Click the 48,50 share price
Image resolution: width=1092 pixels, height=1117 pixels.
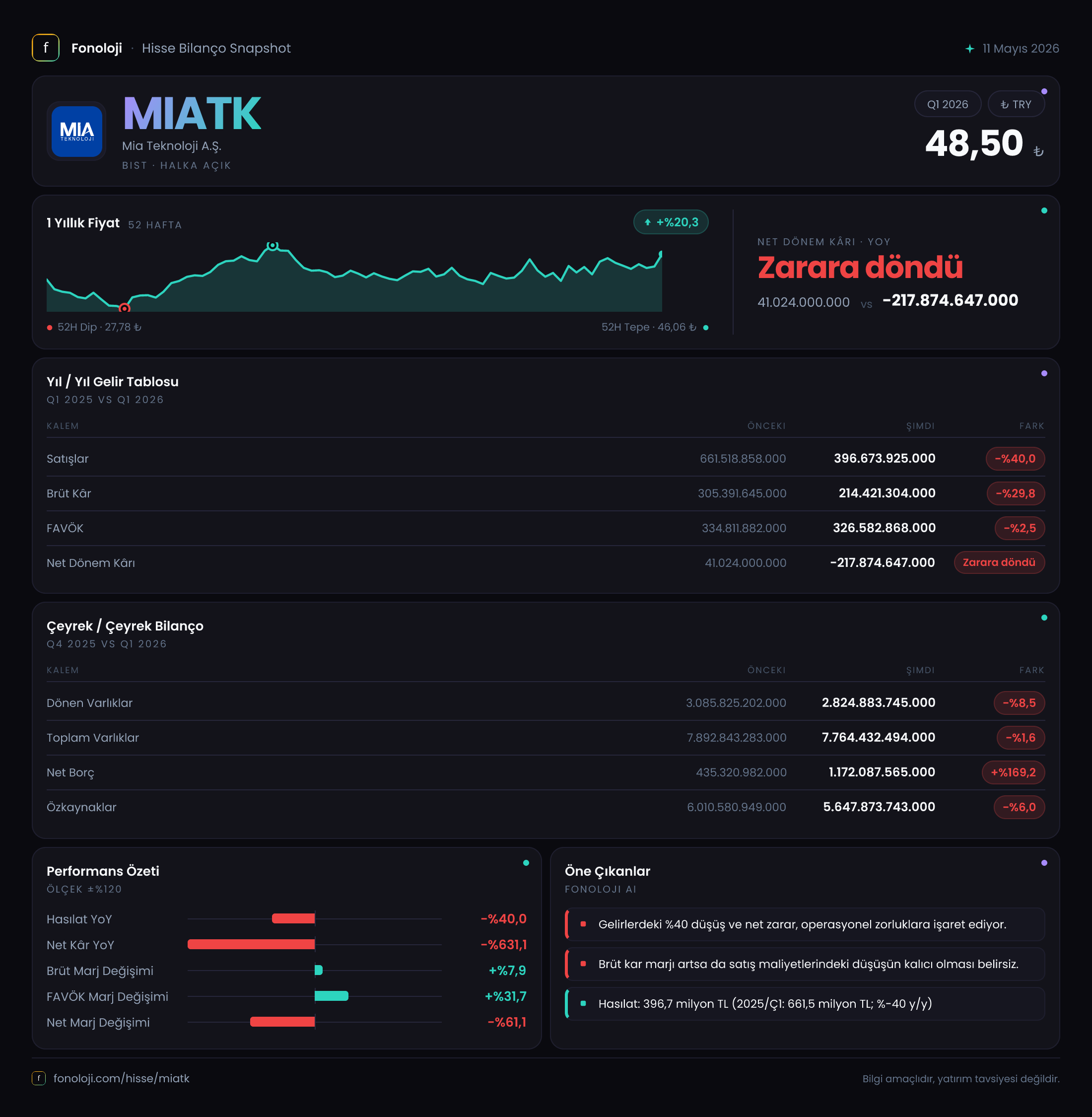pos(974,143)
